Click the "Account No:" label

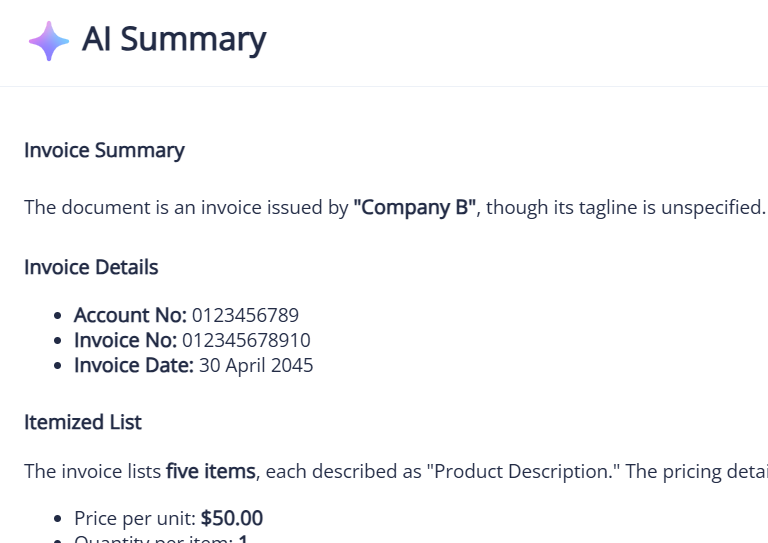point(130,315)
